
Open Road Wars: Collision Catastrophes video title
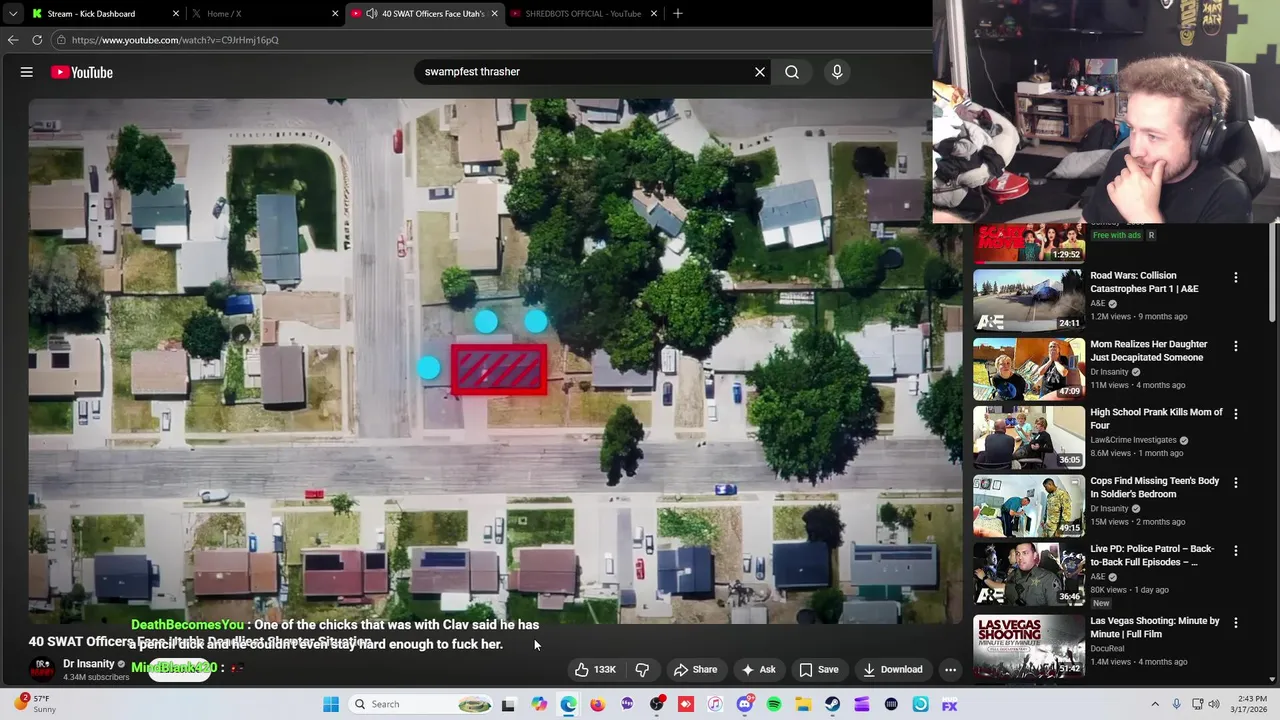tap(1145, 282)
